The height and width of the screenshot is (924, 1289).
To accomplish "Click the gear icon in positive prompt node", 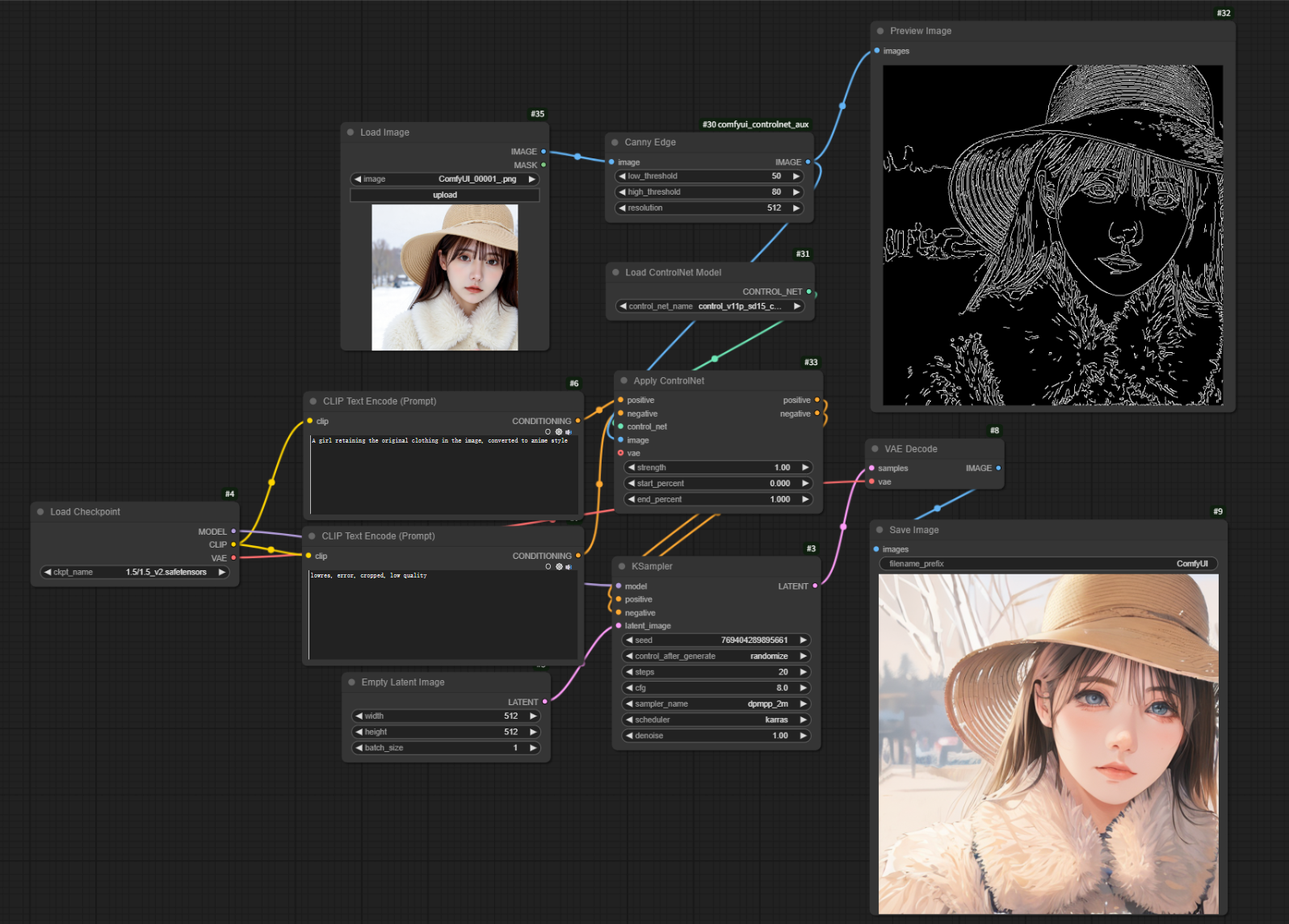I will click(559, 432).
